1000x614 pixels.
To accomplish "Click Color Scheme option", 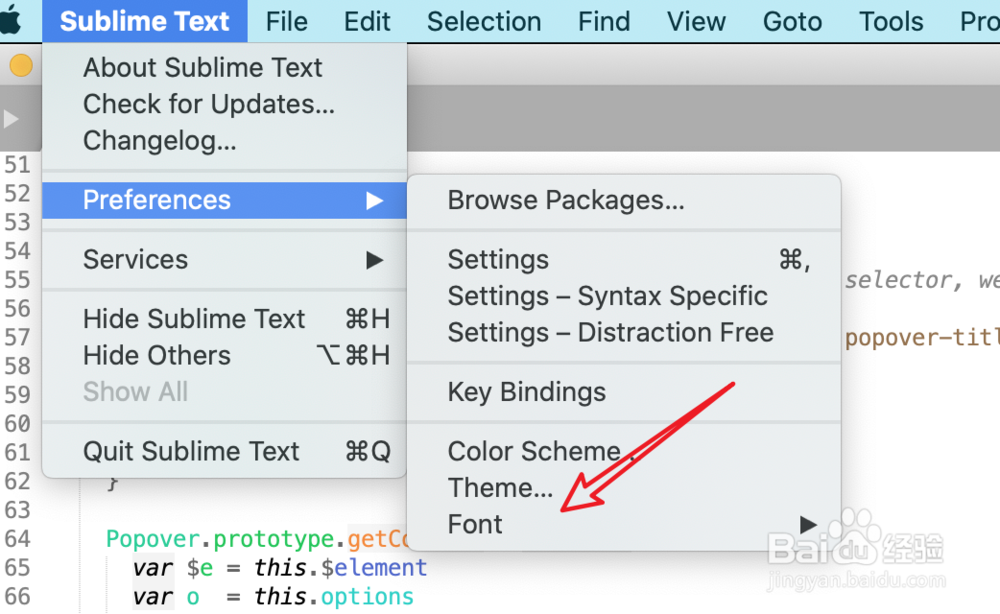I will [534, 451].
